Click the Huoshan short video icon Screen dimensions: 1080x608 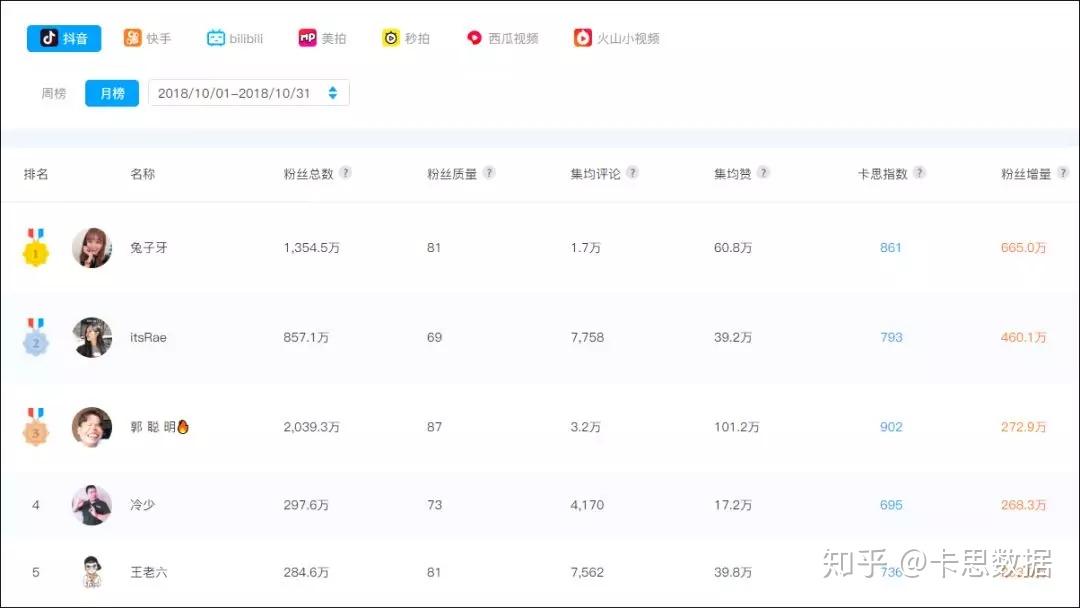click(583, 38)
